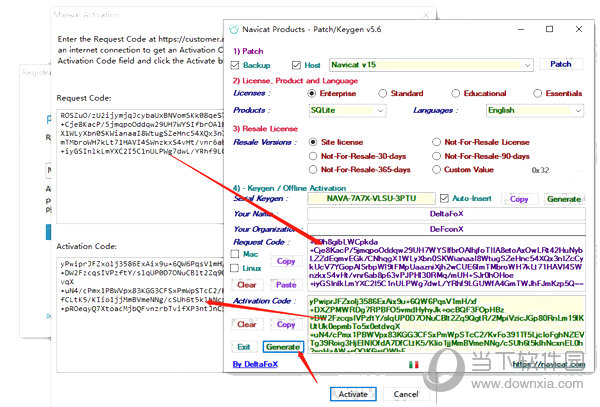Image resolution: width=600 pixels, height=407 pixels.
Task: Open the Languages English dropdown
Action: point(535,111)
